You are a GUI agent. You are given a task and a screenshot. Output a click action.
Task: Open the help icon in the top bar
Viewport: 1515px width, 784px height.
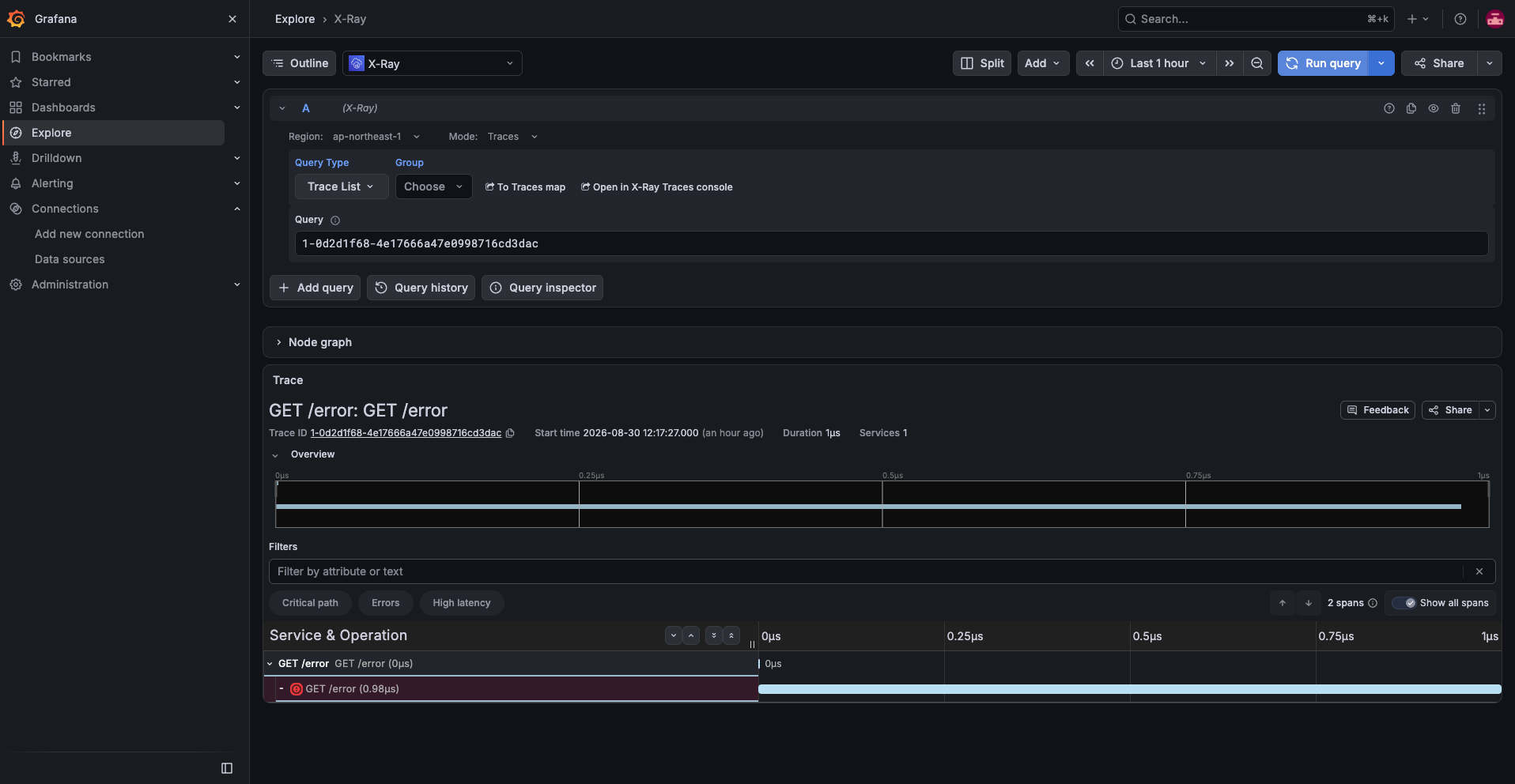click(x=1460, y=19)
